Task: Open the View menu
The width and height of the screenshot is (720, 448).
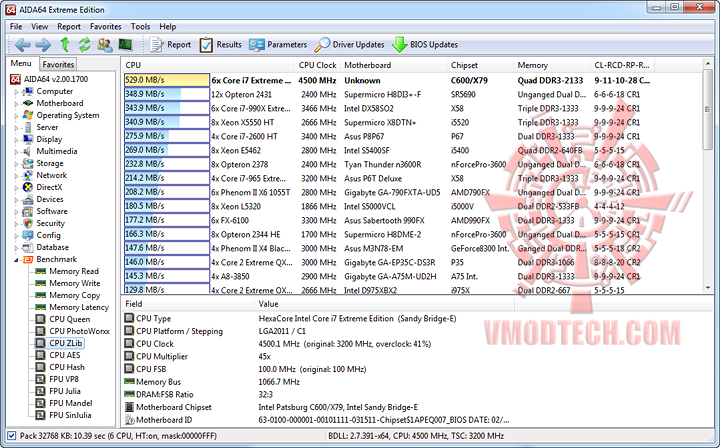Action: [x=39, y=27]
